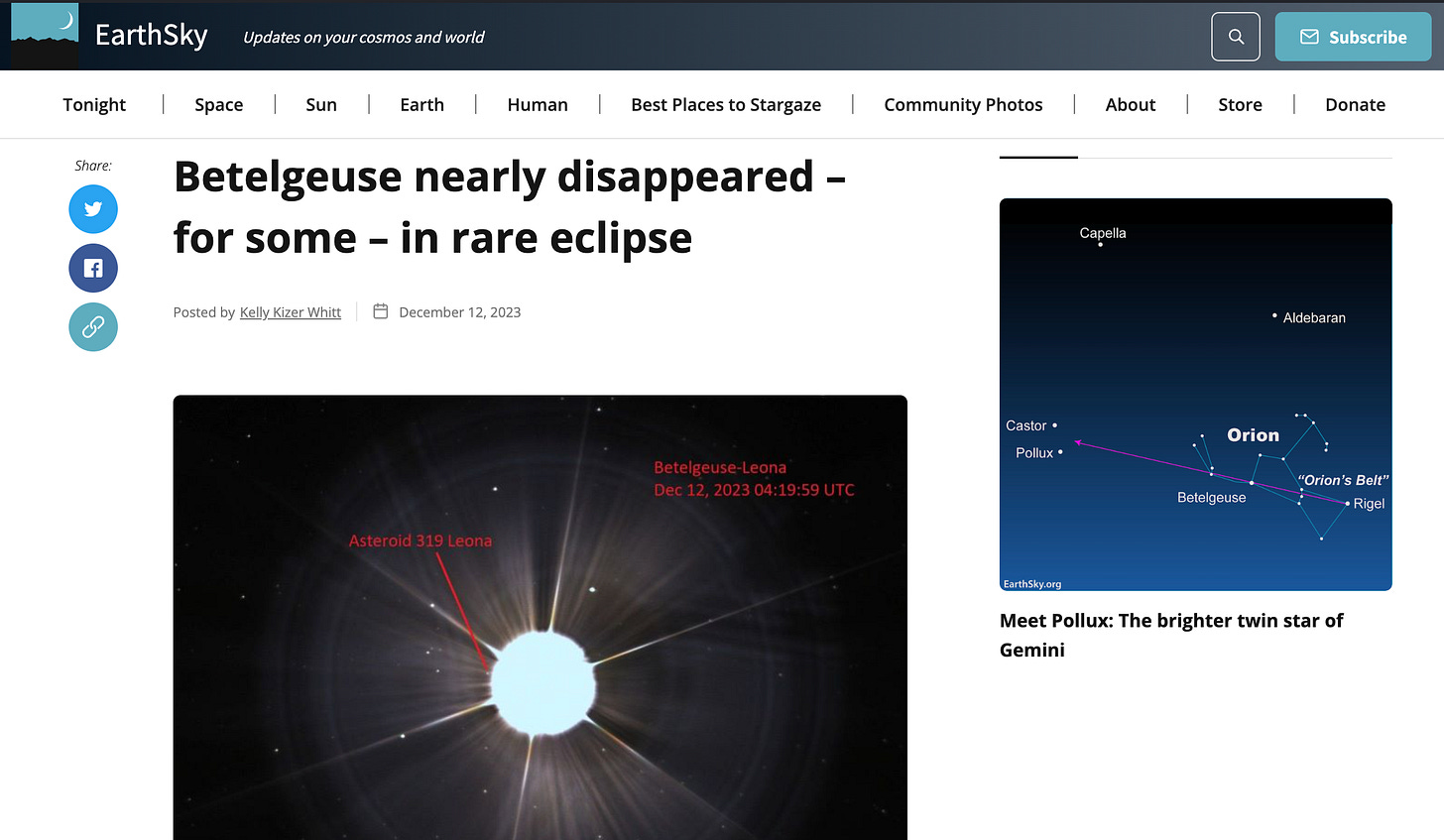Share article on Facebook
This screenshot has width=1444, height=840.
pyautogui.click(x=93, y=268)
